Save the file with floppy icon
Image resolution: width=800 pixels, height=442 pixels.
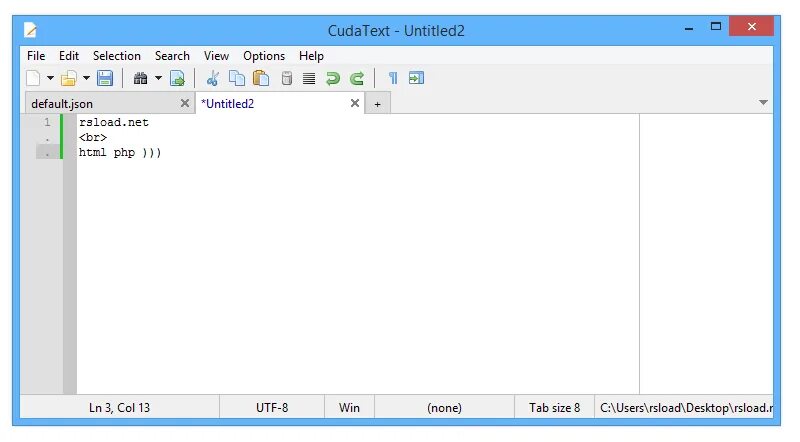(105, 79)
